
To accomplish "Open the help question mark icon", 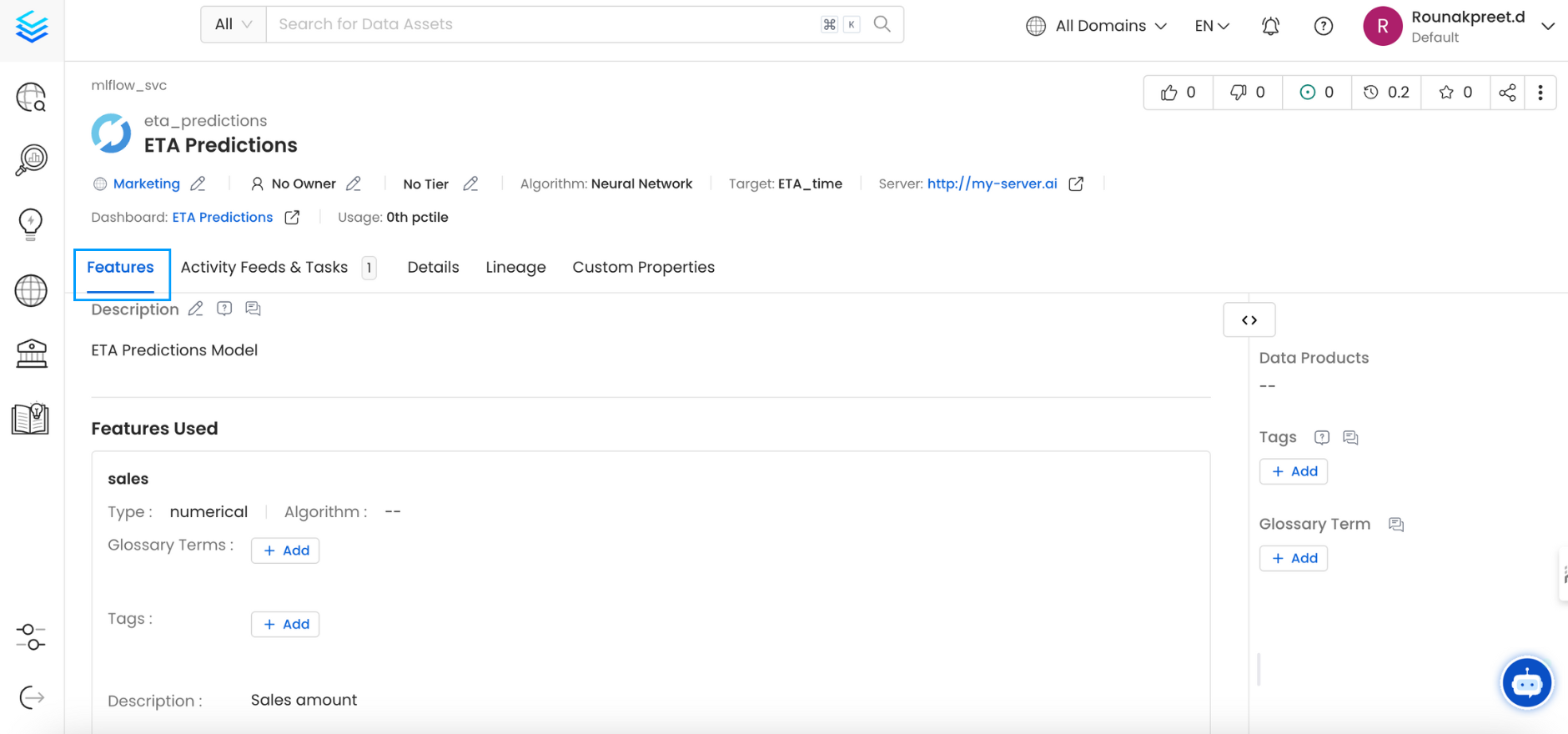I will coord(1323,26).
